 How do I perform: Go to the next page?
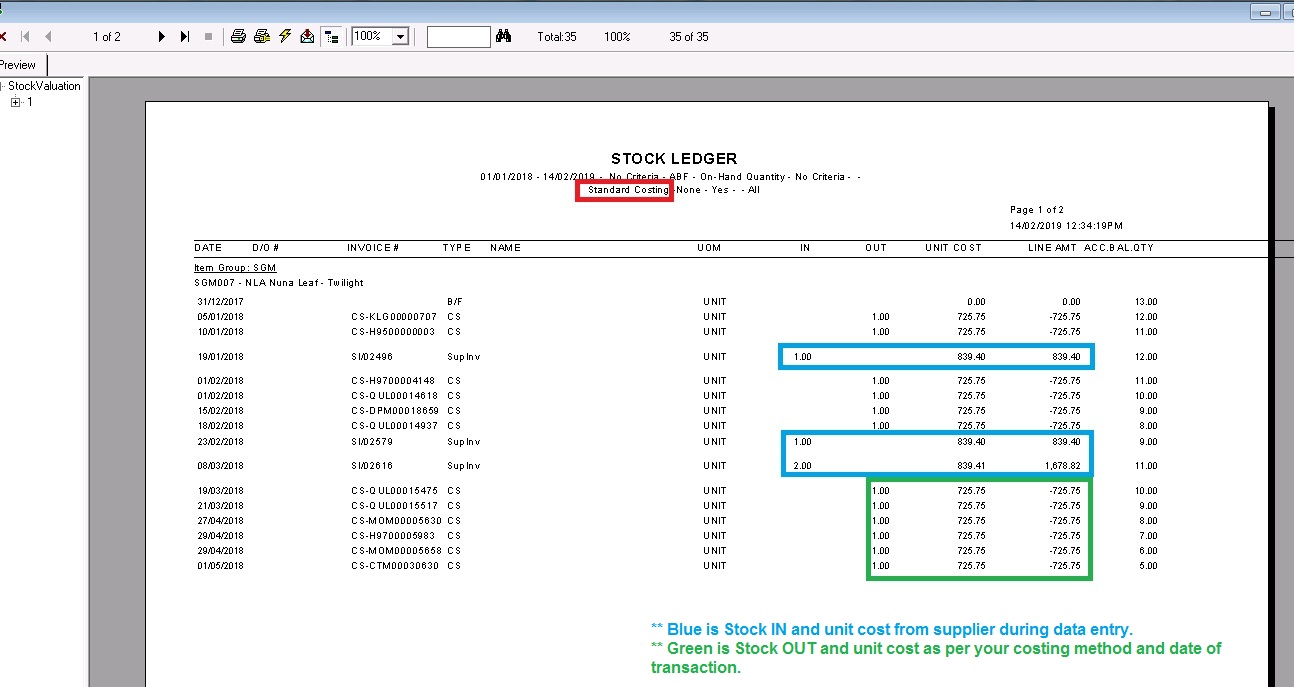click(162, 36)
